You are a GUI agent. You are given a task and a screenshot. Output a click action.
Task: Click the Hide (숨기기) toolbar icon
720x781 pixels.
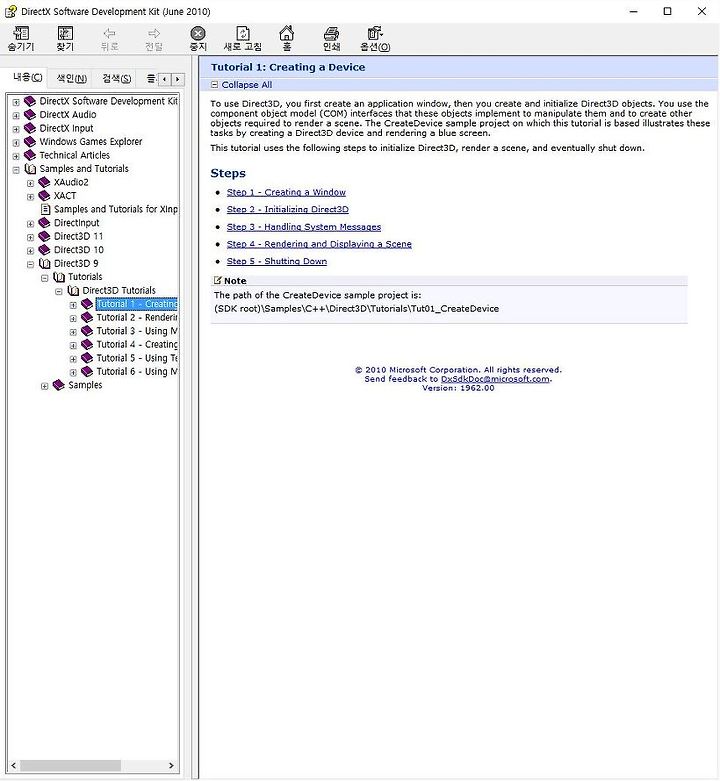(21, 33)
